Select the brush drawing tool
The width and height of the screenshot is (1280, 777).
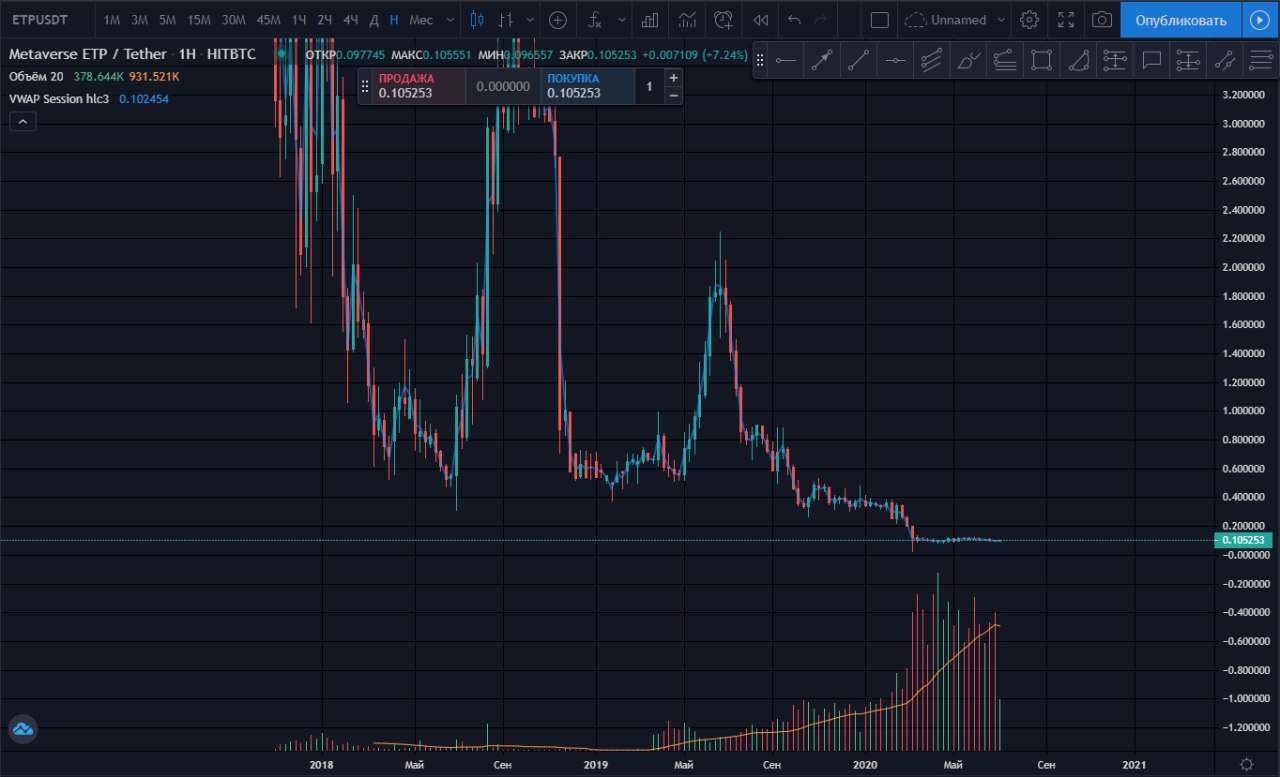(969, 61)
